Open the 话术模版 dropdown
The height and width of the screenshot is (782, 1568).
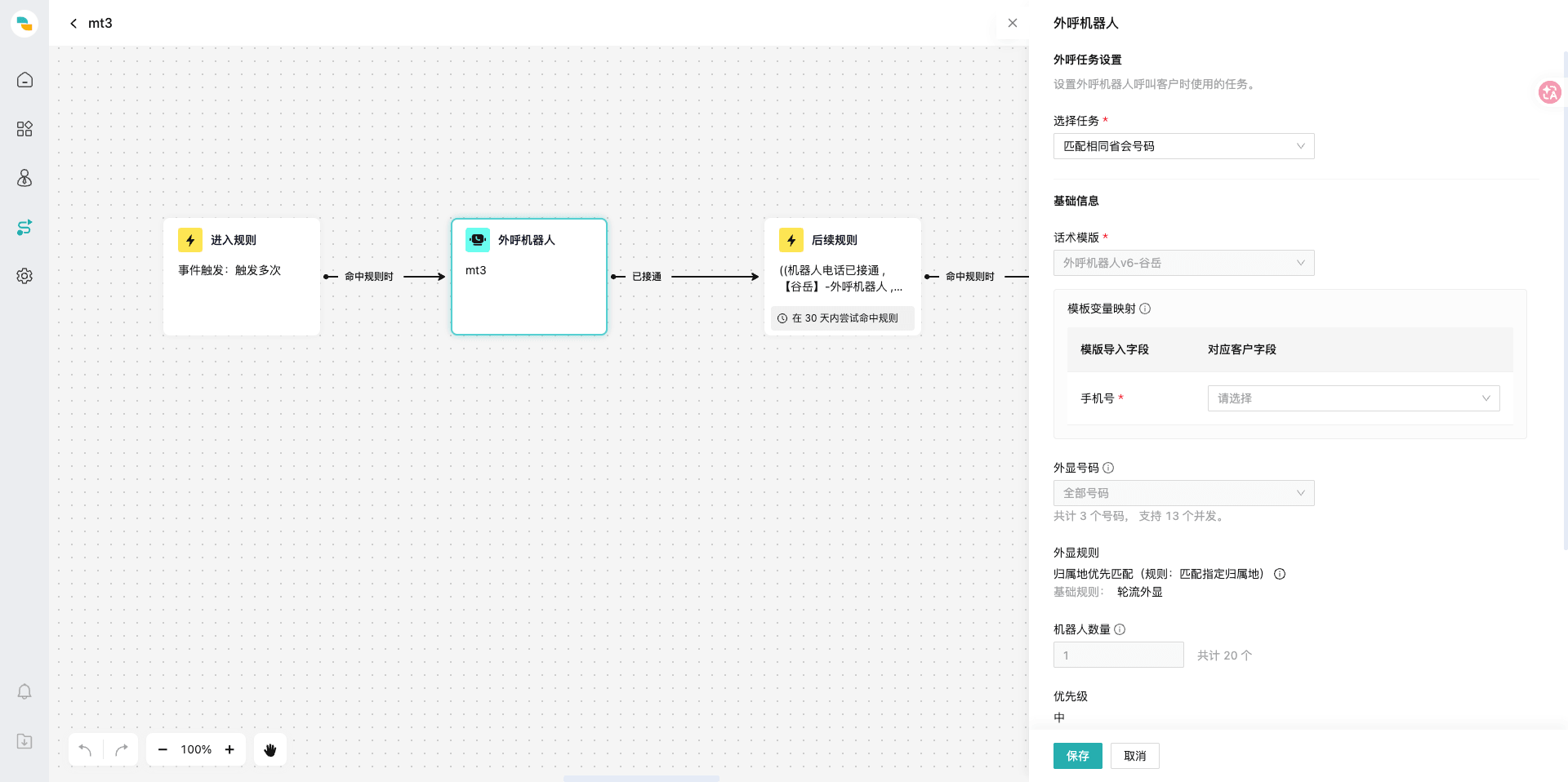[1183, 263]
